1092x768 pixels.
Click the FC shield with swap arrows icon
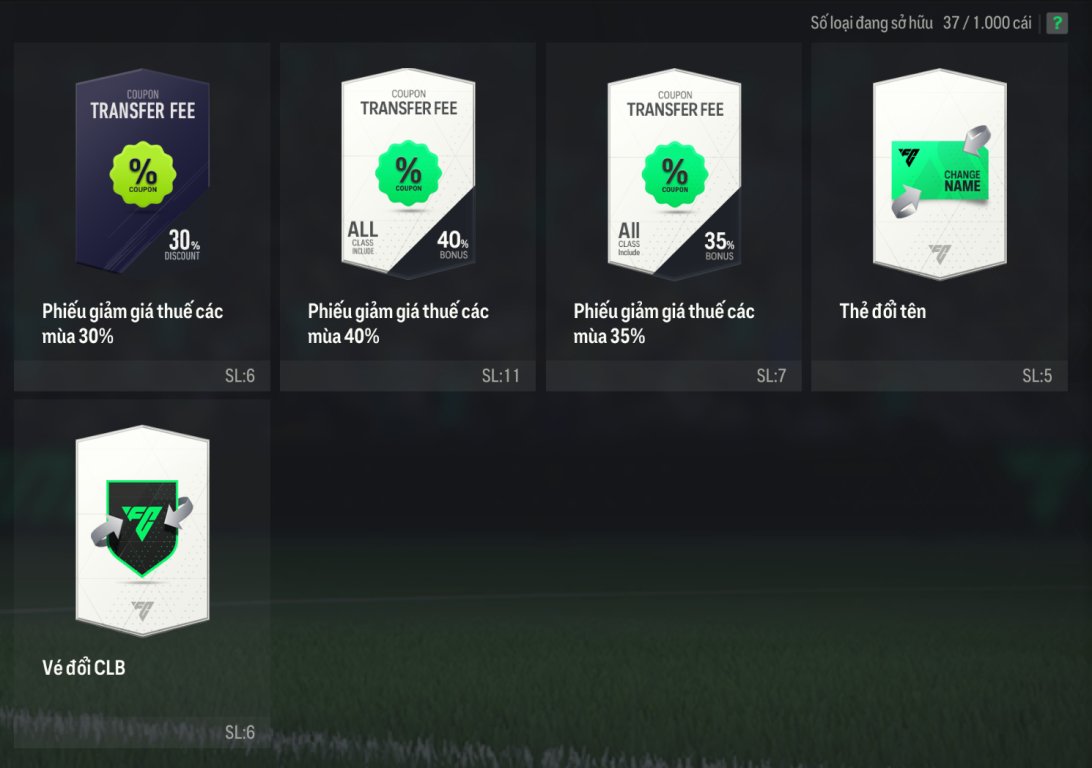pyautogui.click(x=142, y=527)
